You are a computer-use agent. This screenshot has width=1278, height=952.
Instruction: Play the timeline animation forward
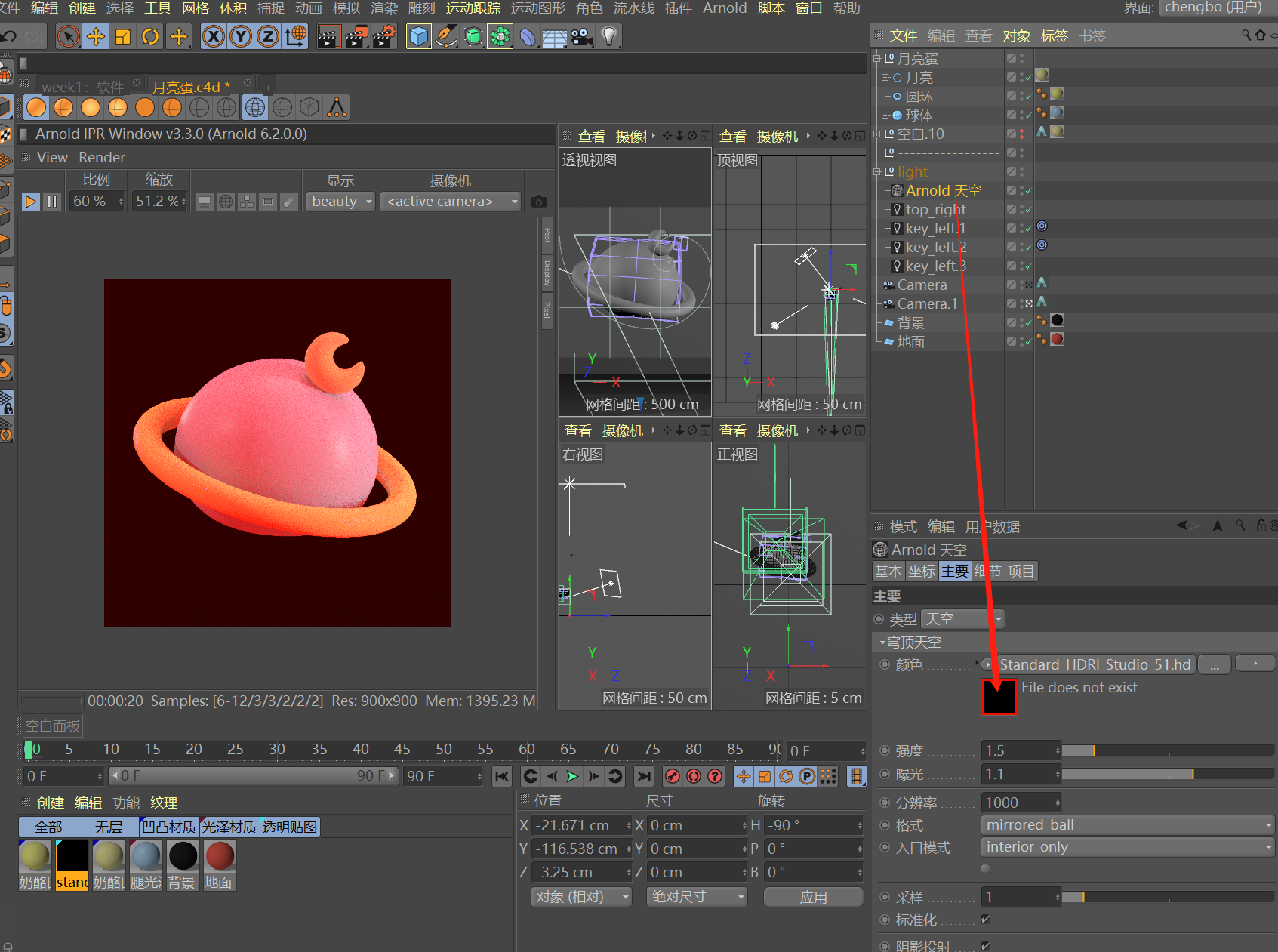573,776
